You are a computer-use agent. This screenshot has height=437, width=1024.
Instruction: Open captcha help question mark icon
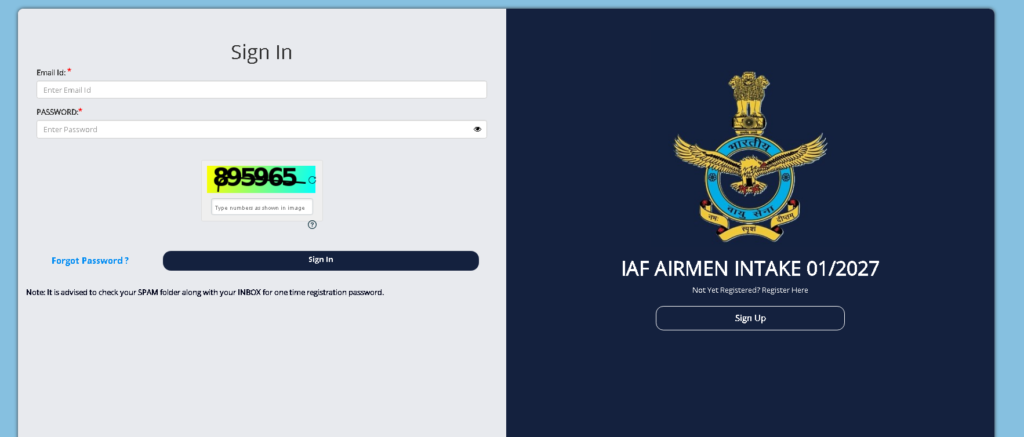tap(312, 225)
